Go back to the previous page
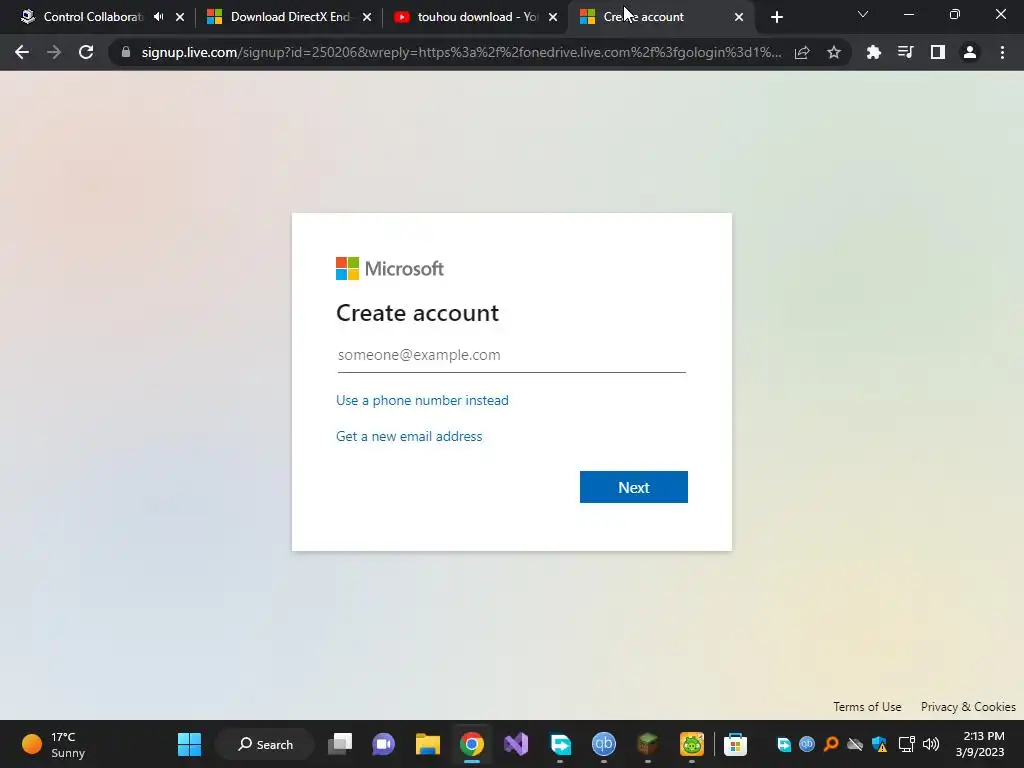The height and width of the screenshot is (768, 1024). click(22, 52)
